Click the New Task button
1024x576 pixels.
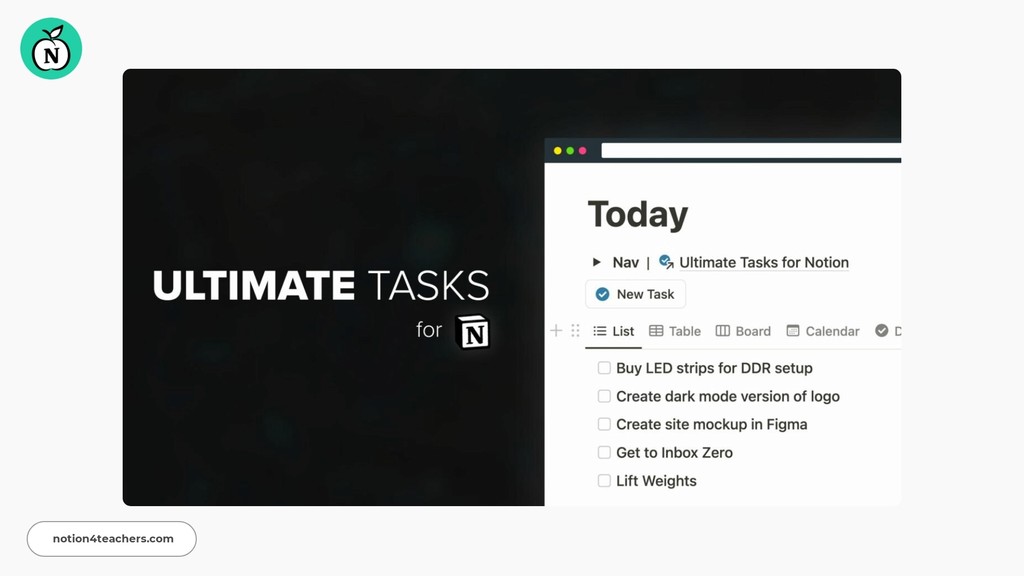pyautogui.click(x=635, y=294)
